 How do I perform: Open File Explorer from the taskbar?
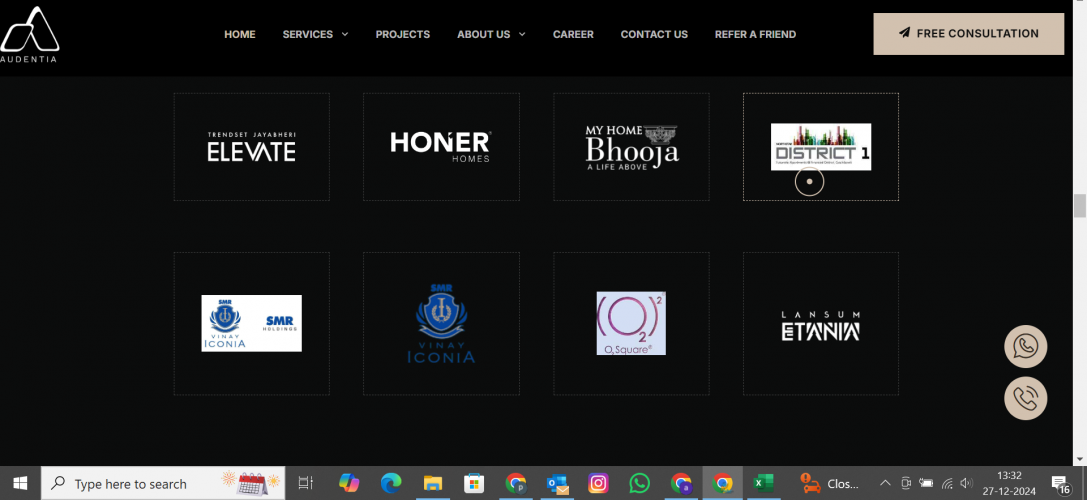[x=433, y=483]
